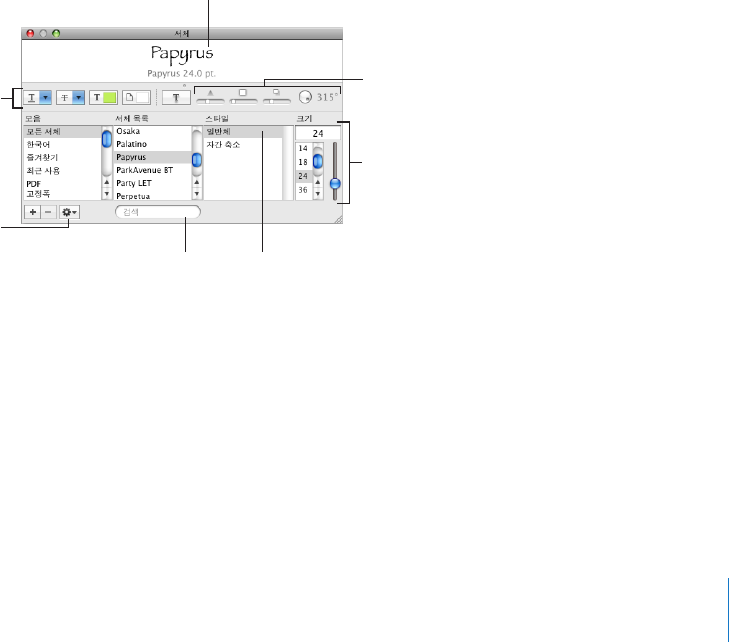Choose font size 24 in list
The width and height of the screenshot is (729, 642).
[x=303, y=176]
